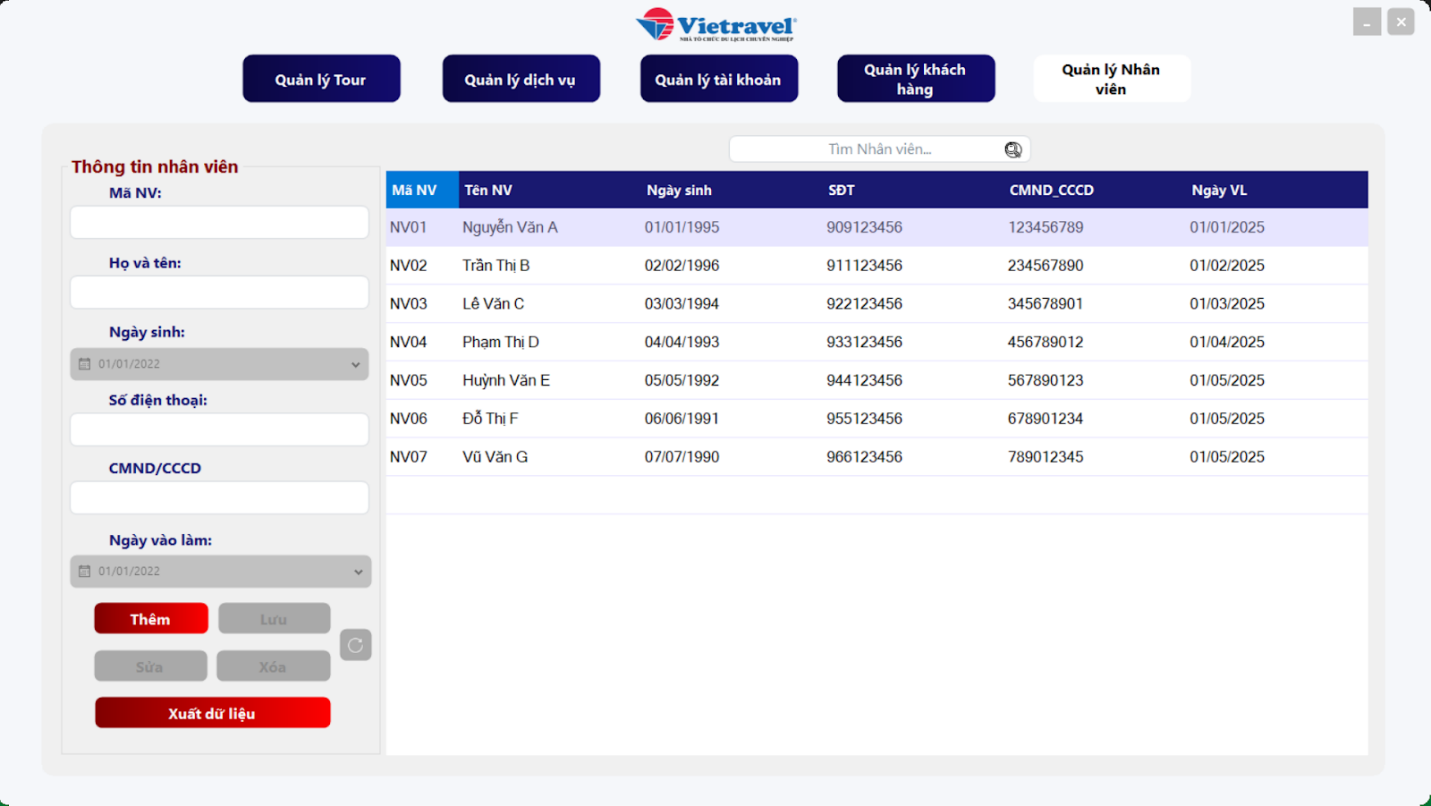Click ID number 789012345
1431x806 pixels.
[x=1045, y=457]
